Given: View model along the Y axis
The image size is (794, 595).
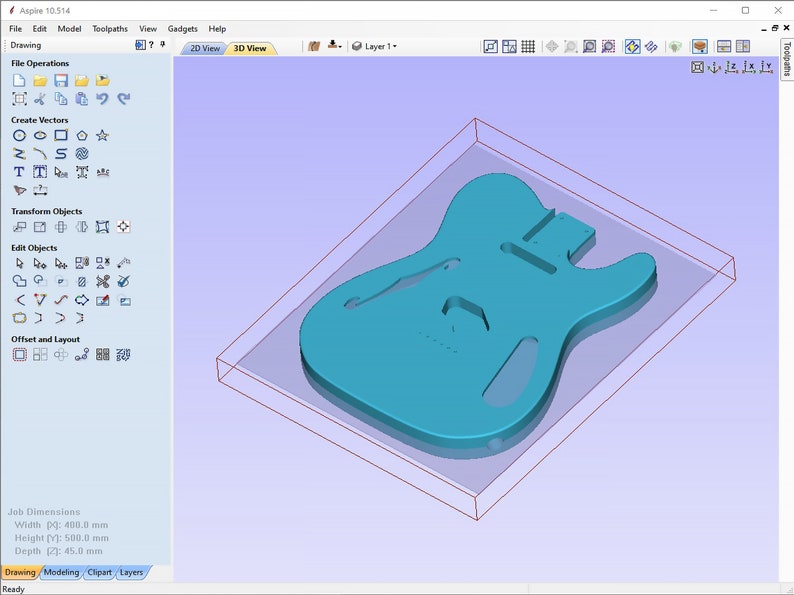Looking at the screenshot, I should click(766, 67).
